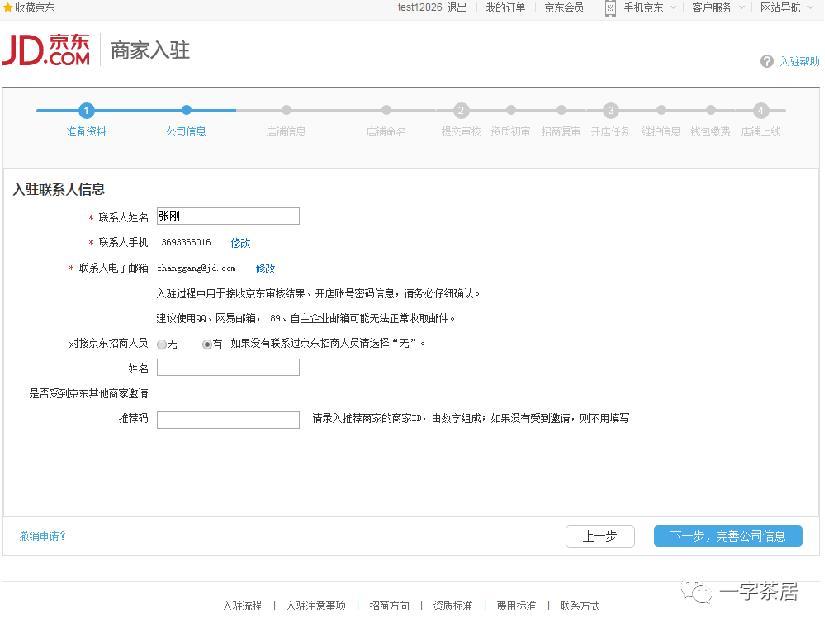Open 我的订单 in top bar
The height and width of the screenshot is (627, 825).
coord(505,7)
